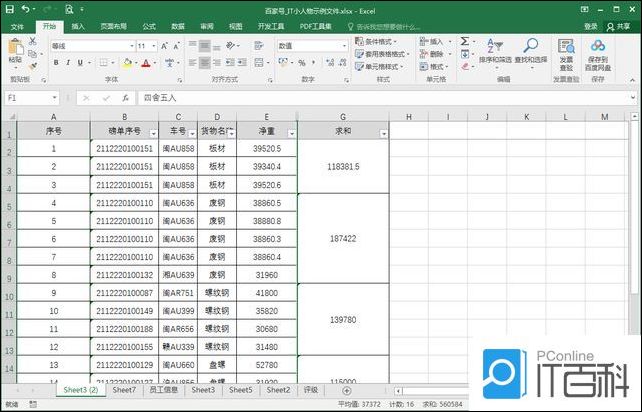642x412 pixels.
Task: Click the Decrease Decimal icon
Action: (x=343, y=63)
